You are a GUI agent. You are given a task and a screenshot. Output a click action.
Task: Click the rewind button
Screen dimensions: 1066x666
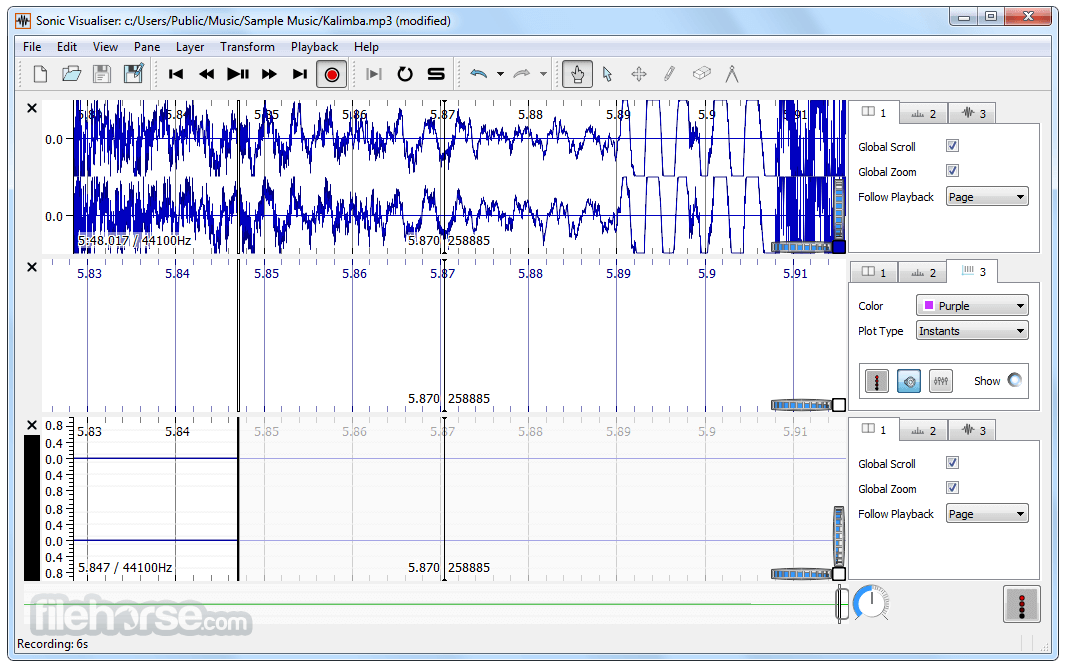click(207, 74)
